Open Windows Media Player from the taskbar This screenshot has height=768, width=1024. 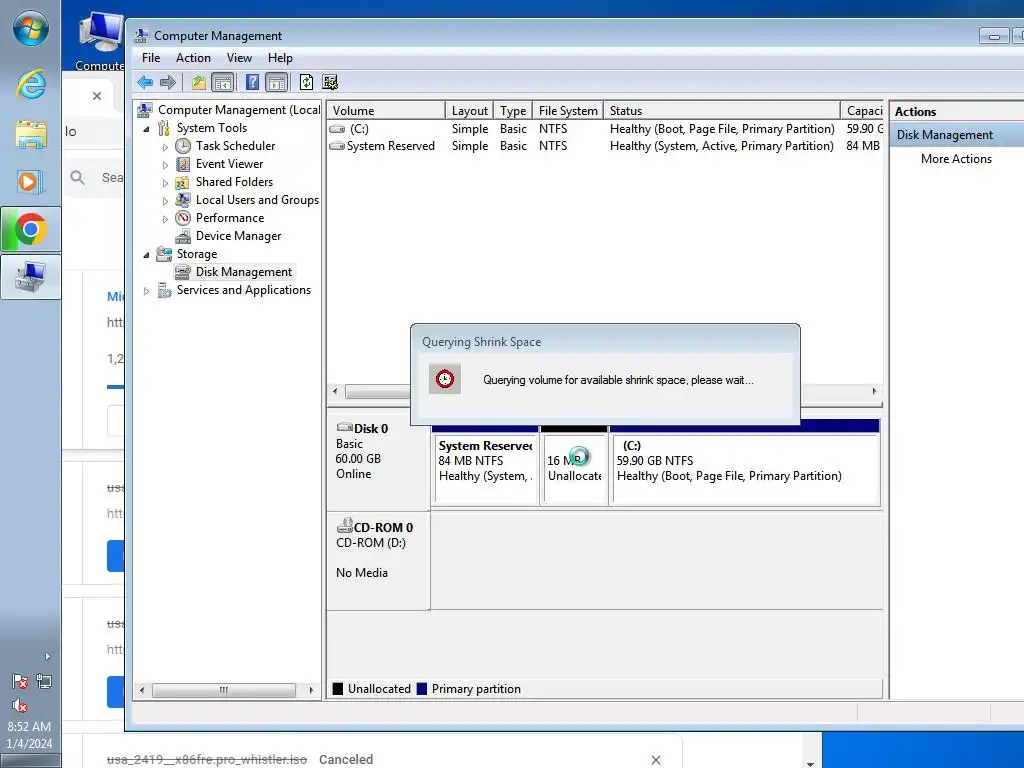30,182
